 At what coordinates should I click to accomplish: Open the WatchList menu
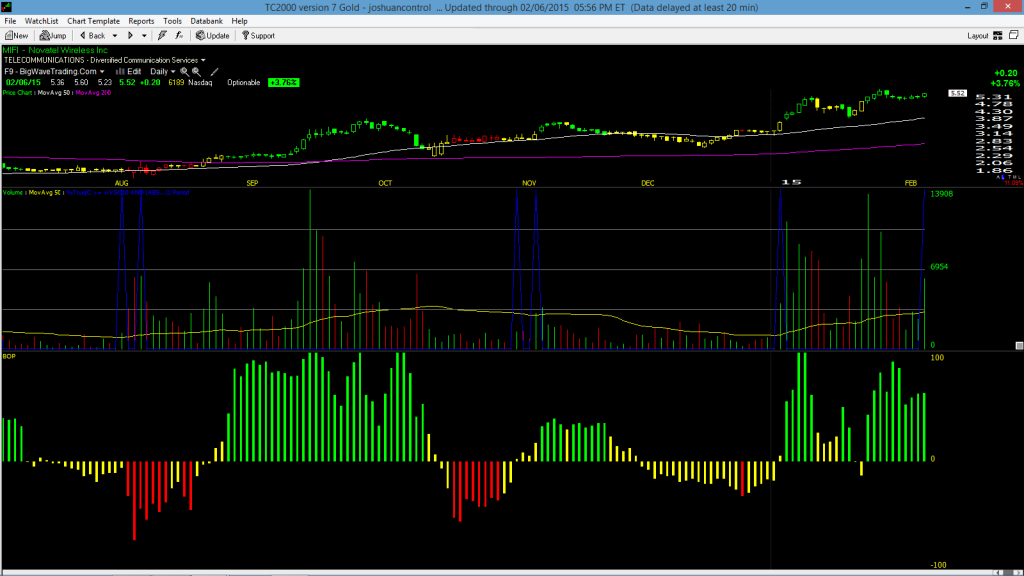click(41, 21)
